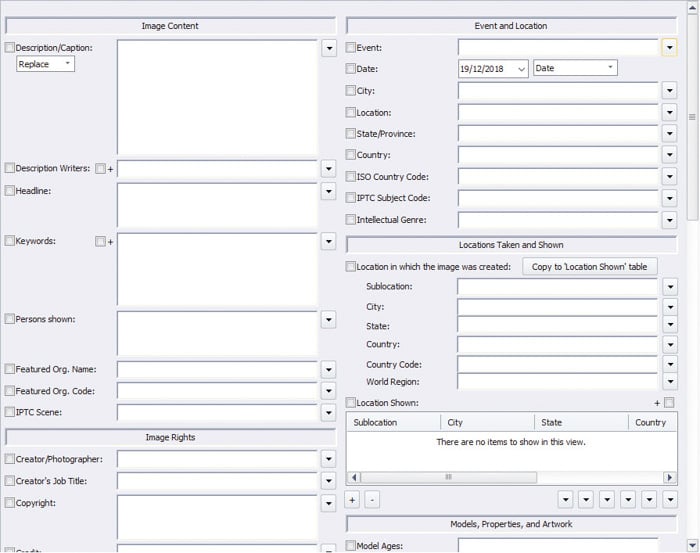
Task: Click in the ISO Country Code input
Action: coord(558,176)
